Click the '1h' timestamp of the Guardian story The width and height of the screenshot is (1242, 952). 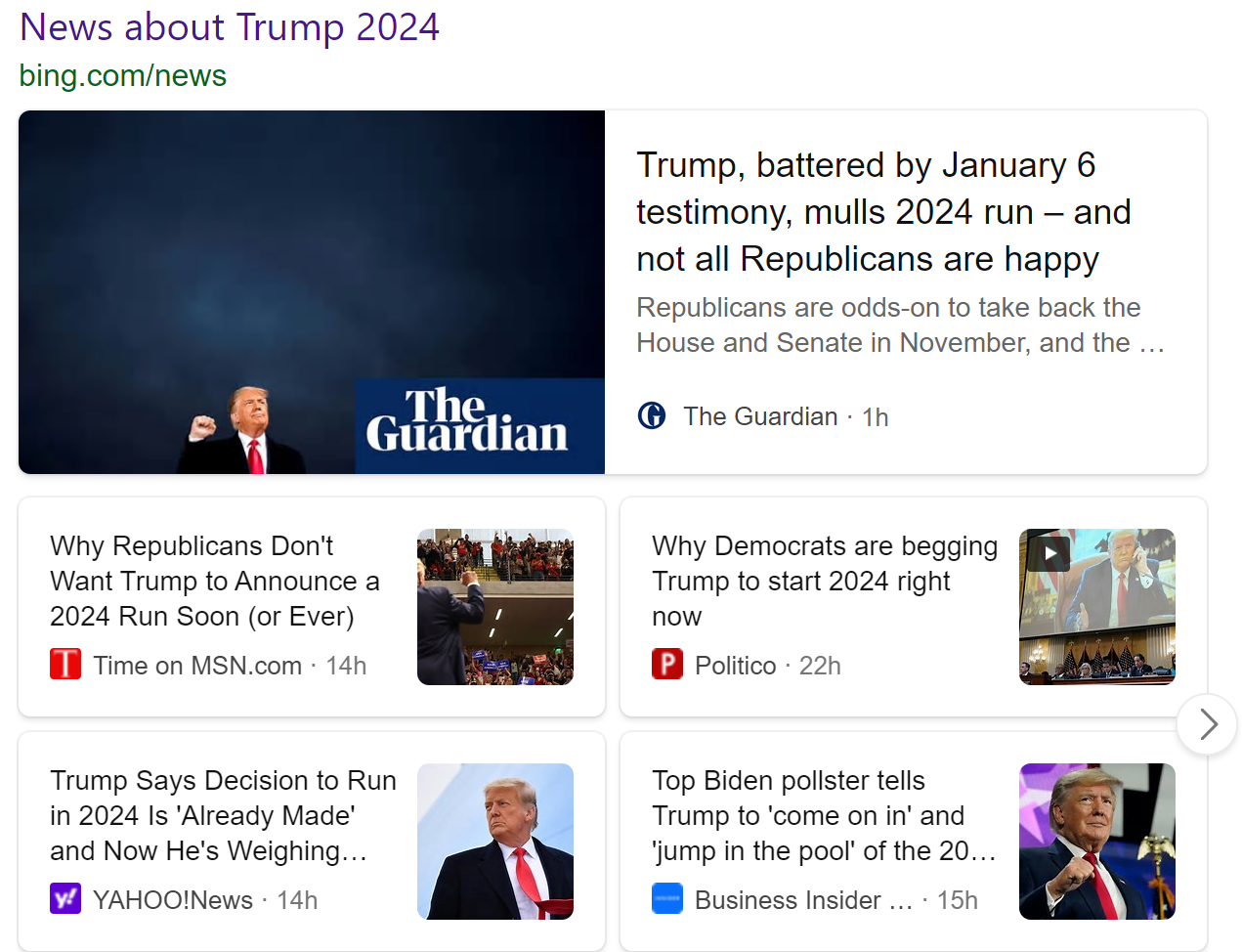click(x=876, y=417)
